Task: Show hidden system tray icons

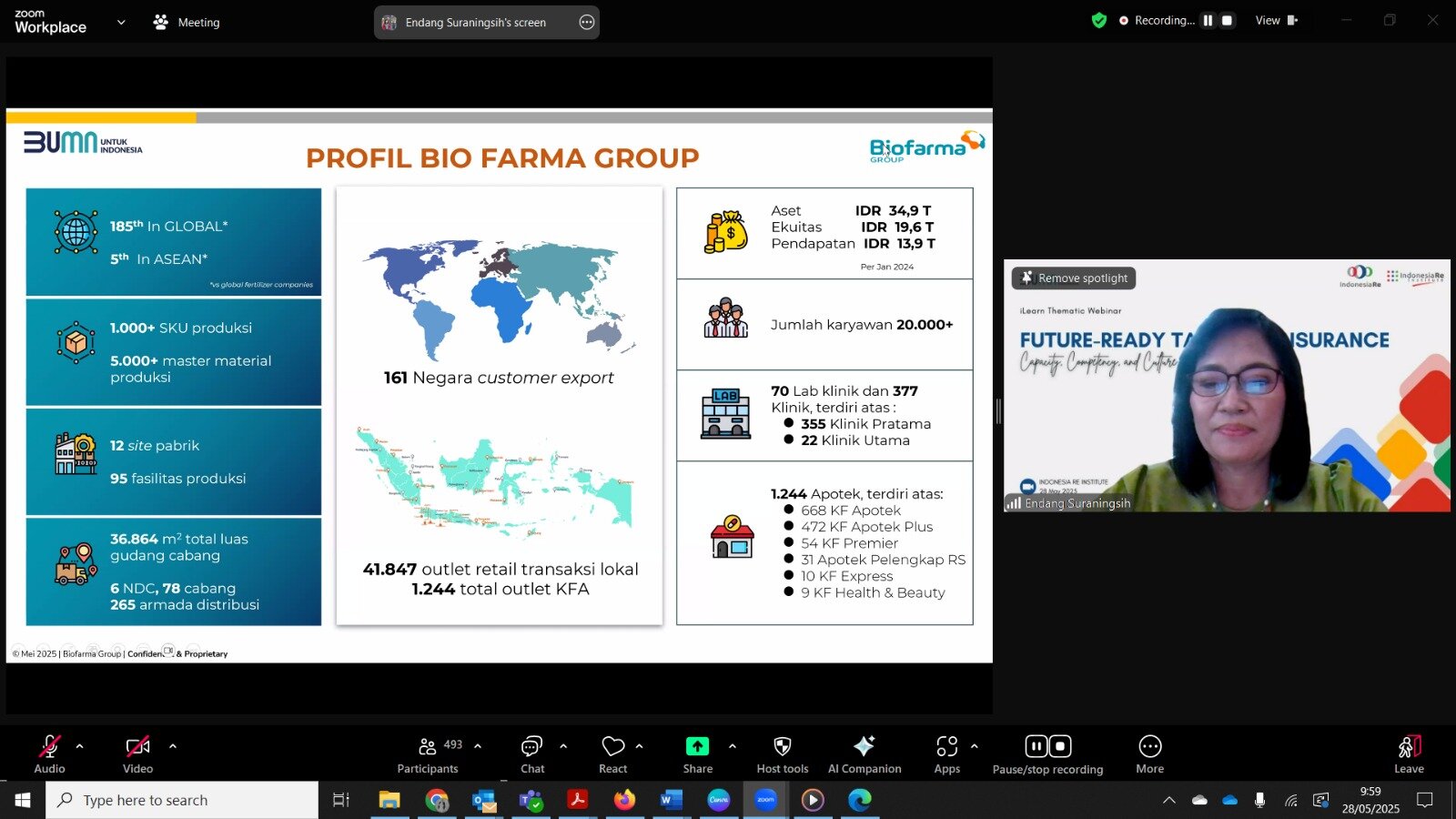Action: point(1169,800)
